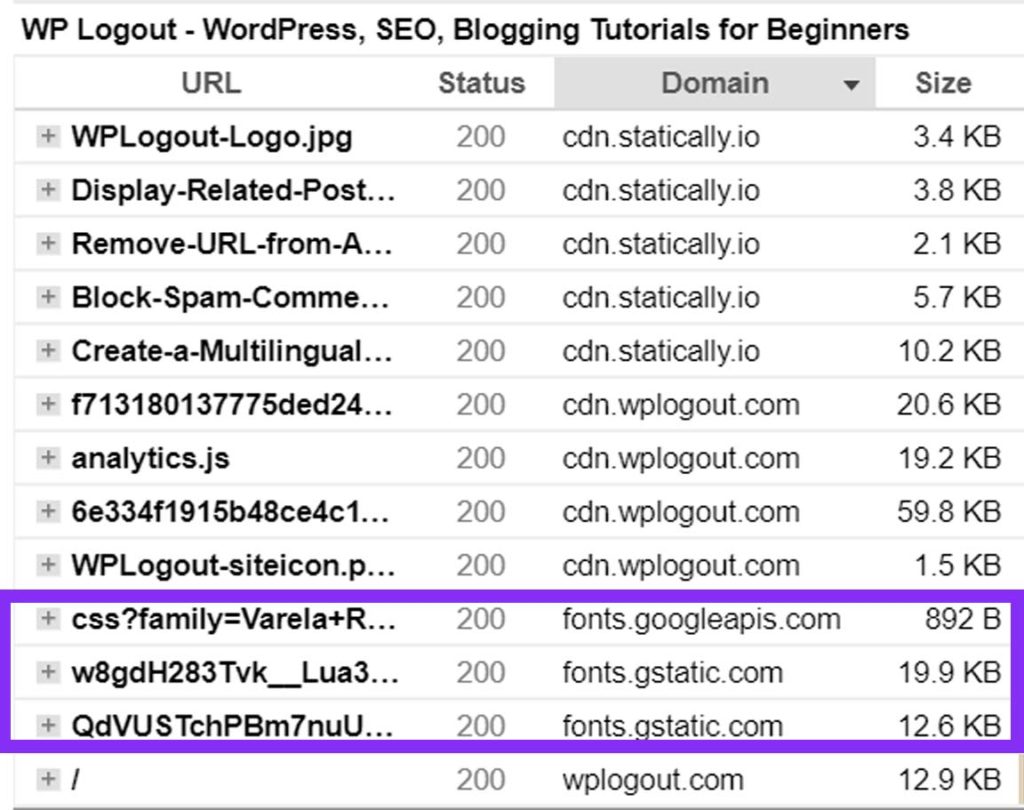Image resolution: width=1024 pixels, height=810 pixels.
Task: Click the fonts.googleapis.com domain cell
Action: point(701,619)
